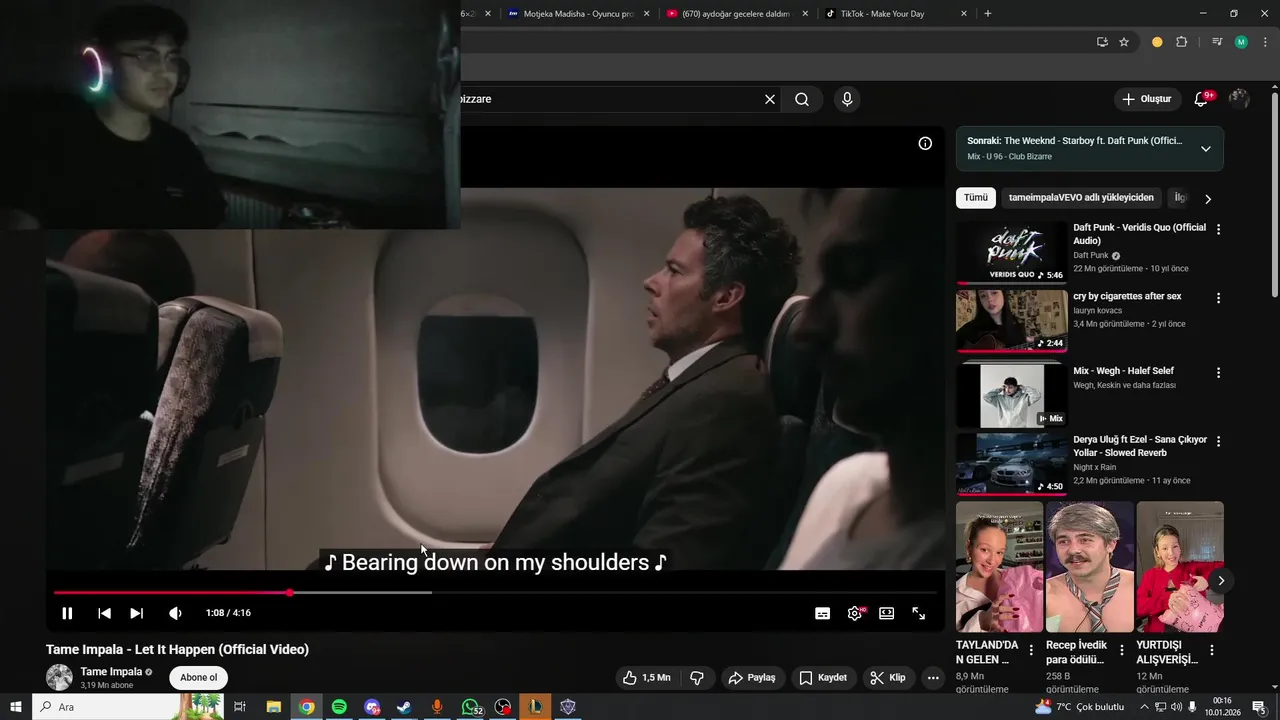Open the YouTube account avatar menu
The image size is (1280, 720).
pos(1239,99)
